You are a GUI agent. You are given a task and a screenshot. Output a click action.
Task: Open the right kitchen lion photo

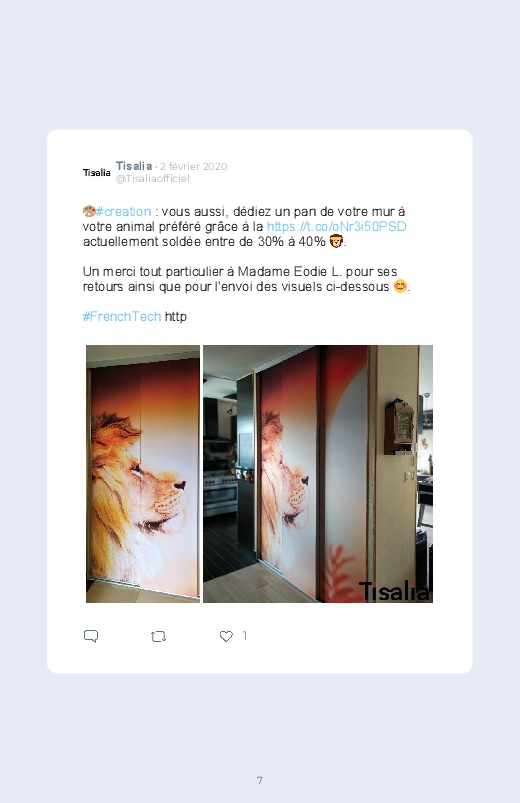[x=318, y=474]
